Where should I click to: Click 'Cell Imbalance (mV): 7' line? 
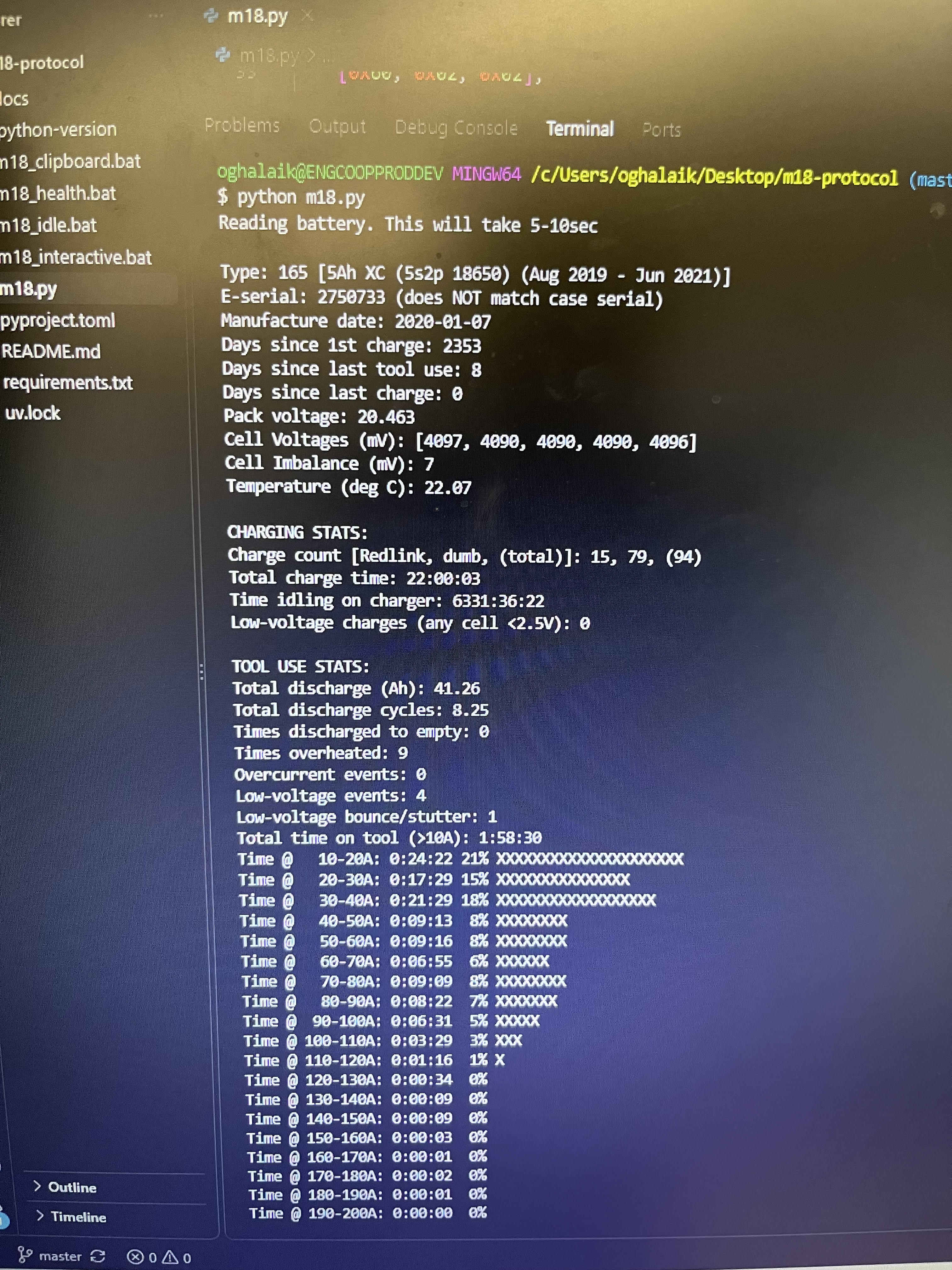(329, 463)
